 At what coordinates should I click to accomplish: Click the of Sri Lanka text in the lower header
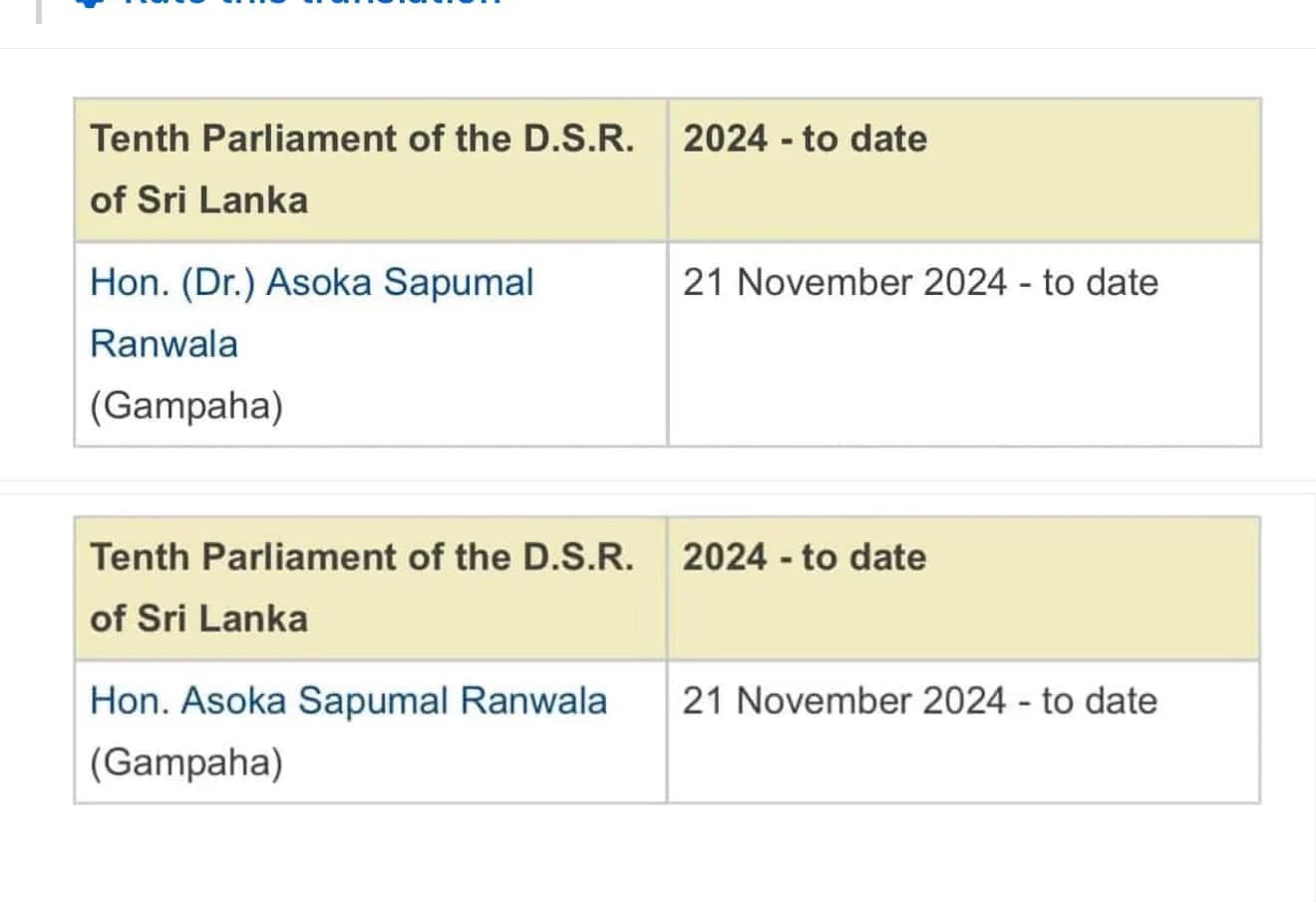[198, 619]
